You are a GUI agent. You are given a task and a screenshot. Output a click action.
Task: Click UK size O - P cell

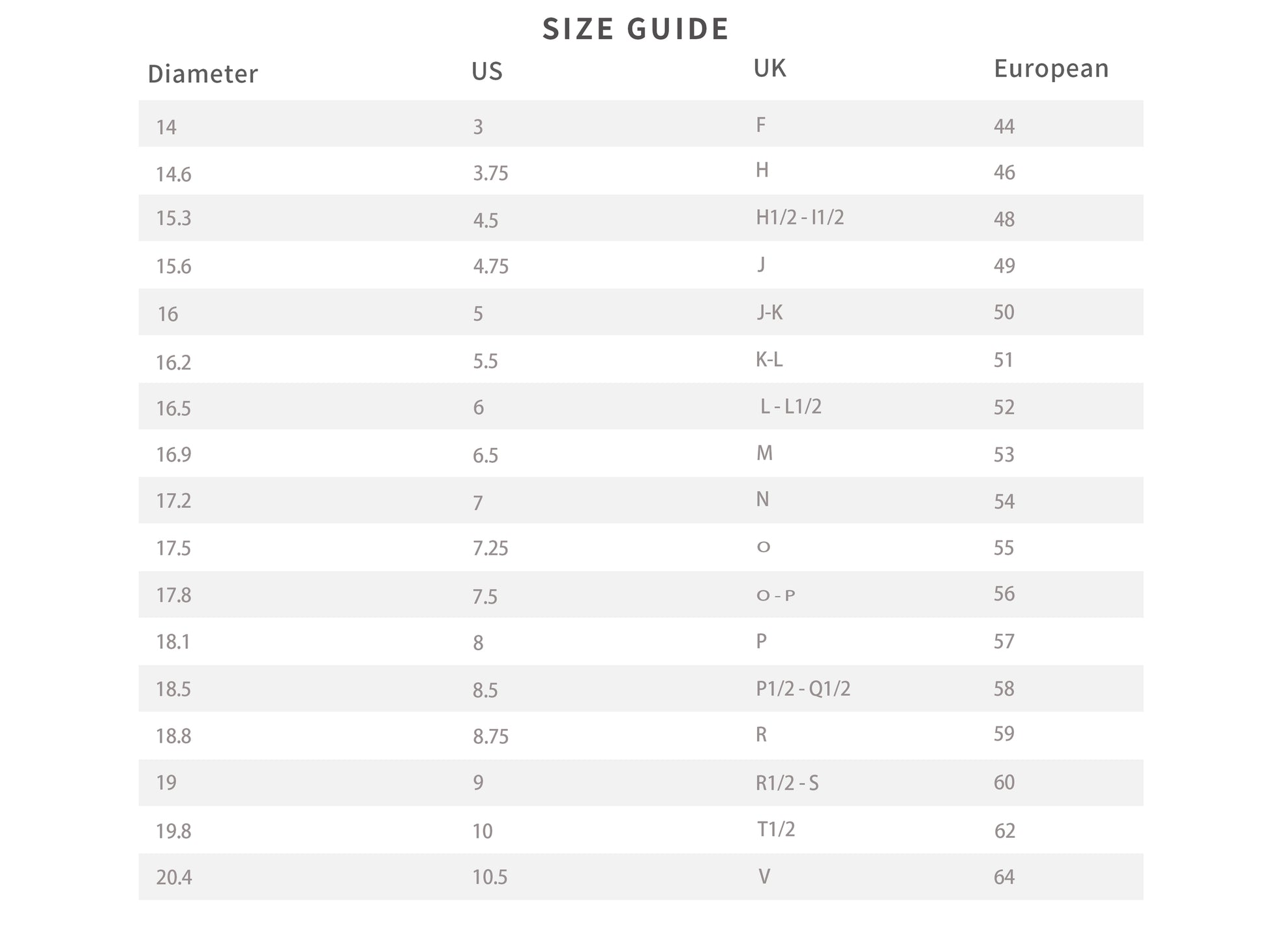tap(775, 595)
